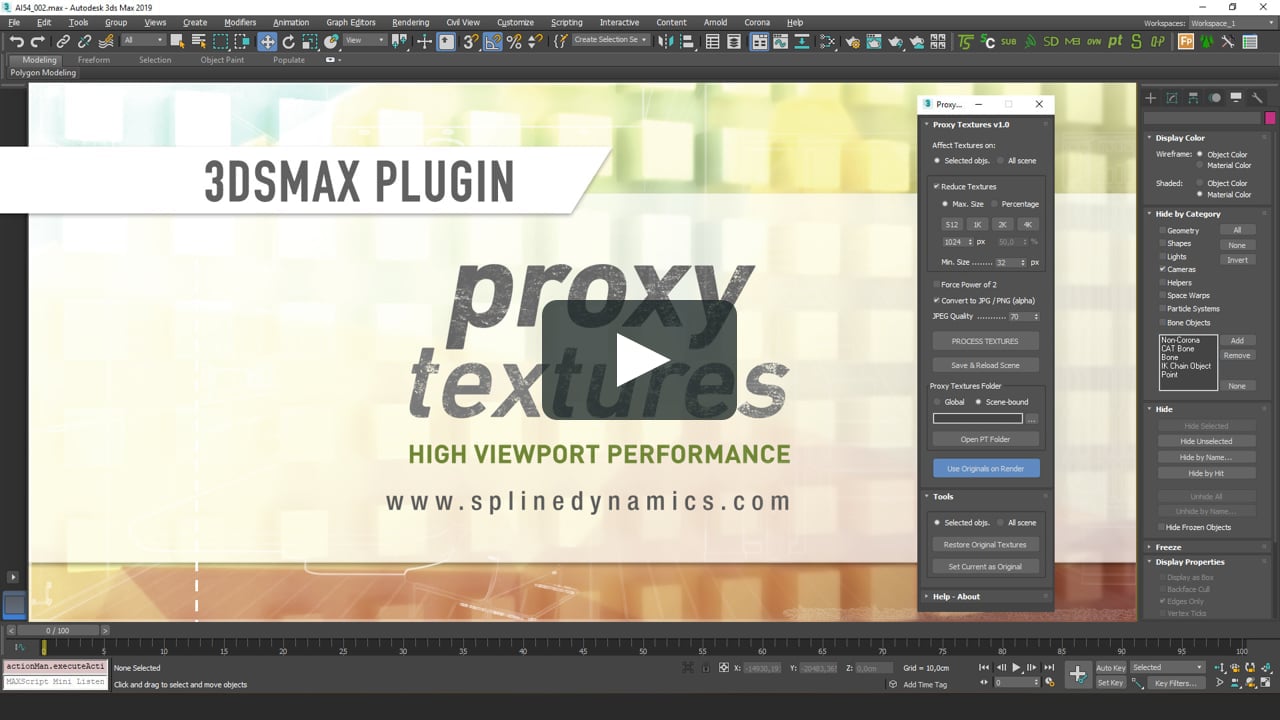Open the 'Selected' key mode dropdown
Screen dimensions: 1280x720
coord(1167,667)
